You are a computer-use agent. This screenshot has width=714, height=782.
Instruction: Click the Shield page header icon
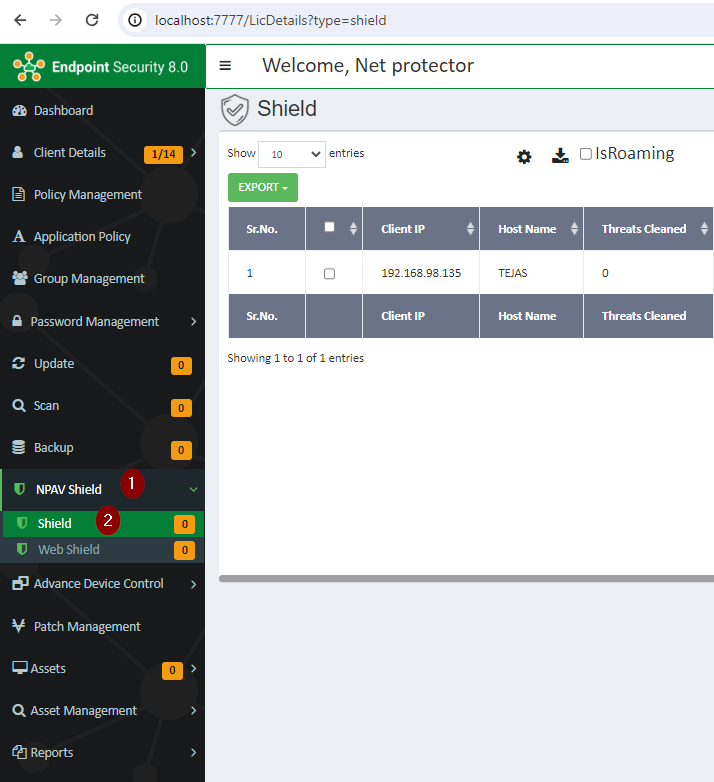click(x=234, y=110)
